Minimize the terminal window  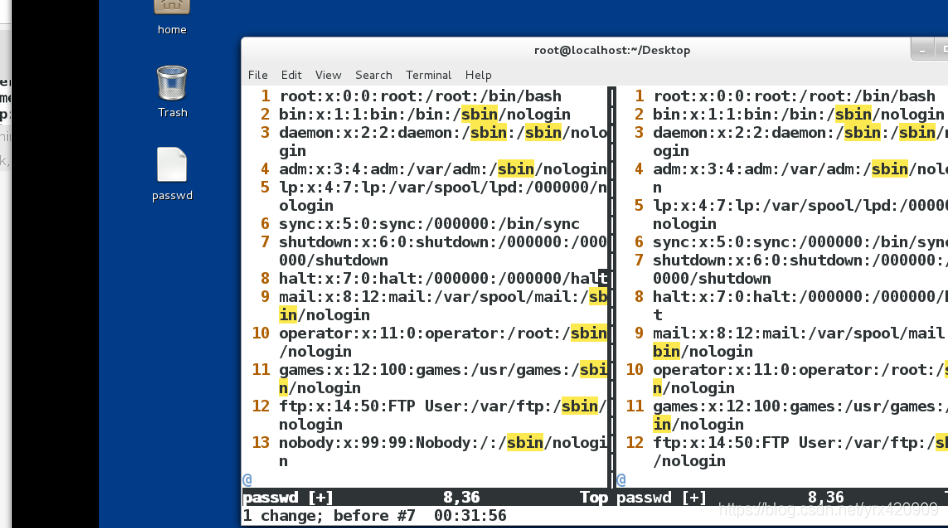(922, 51)
